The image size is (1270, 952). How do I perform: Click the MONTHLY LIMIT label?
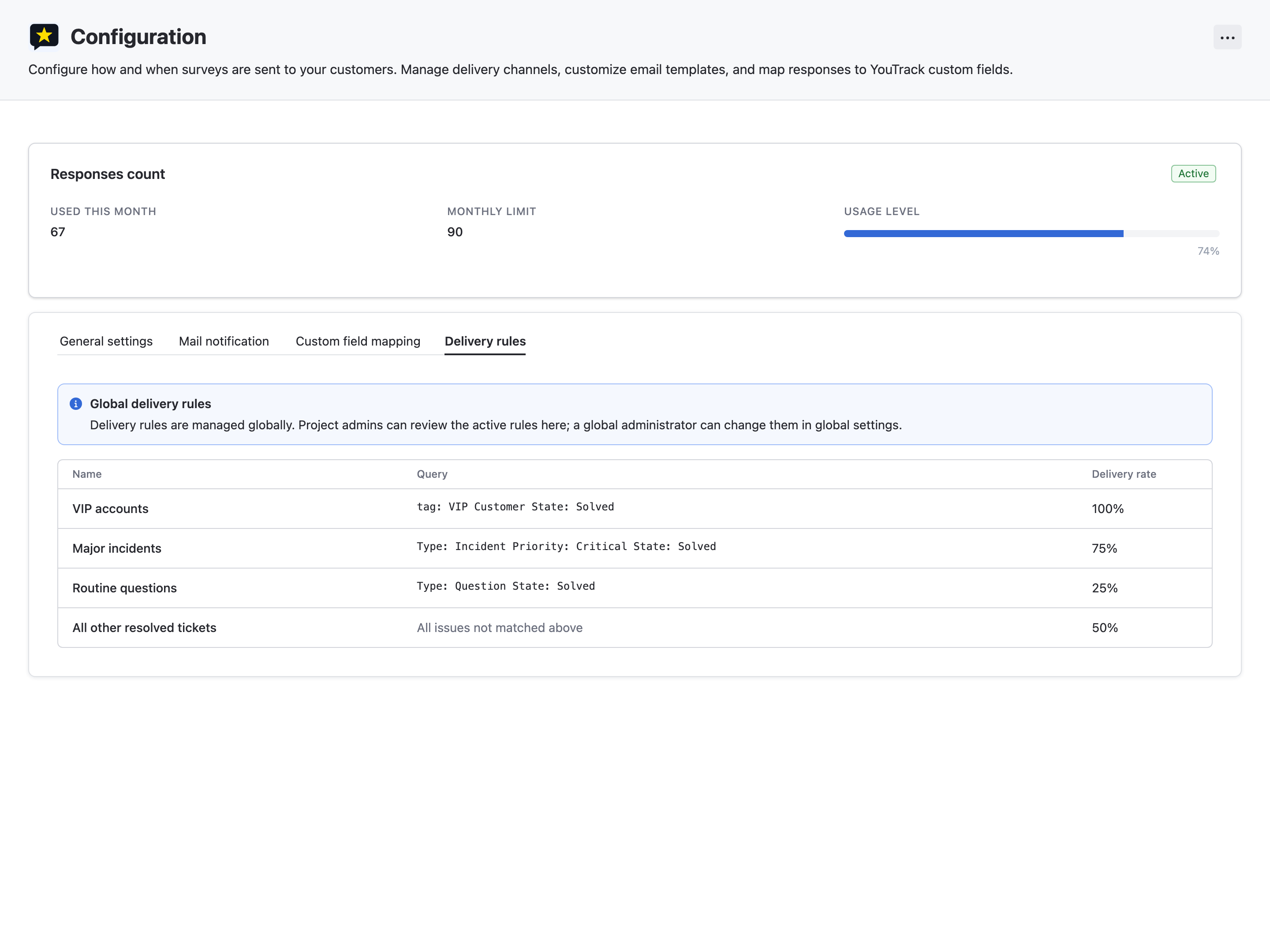coord(492,212)
